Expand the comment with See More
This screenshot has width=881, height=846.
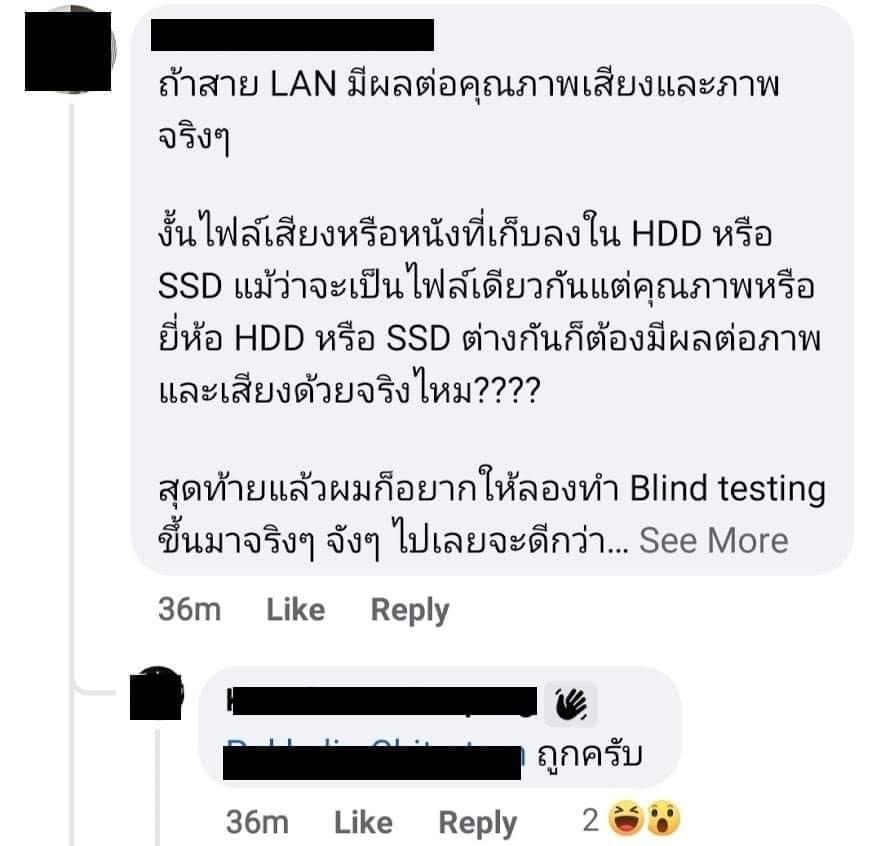pyautogui.click(x=714, y=540)
